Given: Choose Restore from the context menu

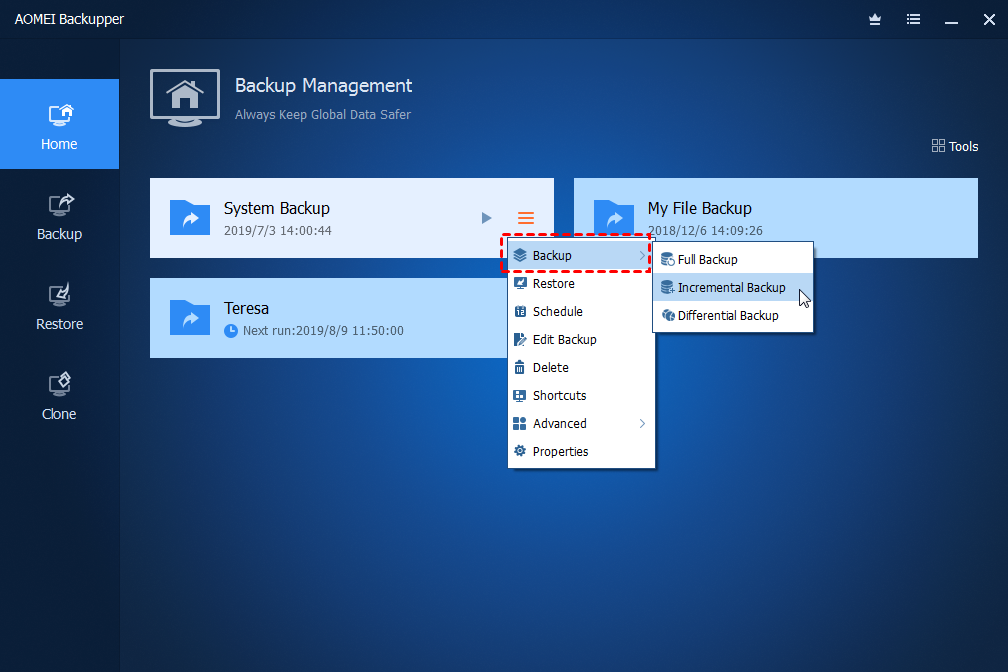Looking at the screenshot, I should [581, 284].
